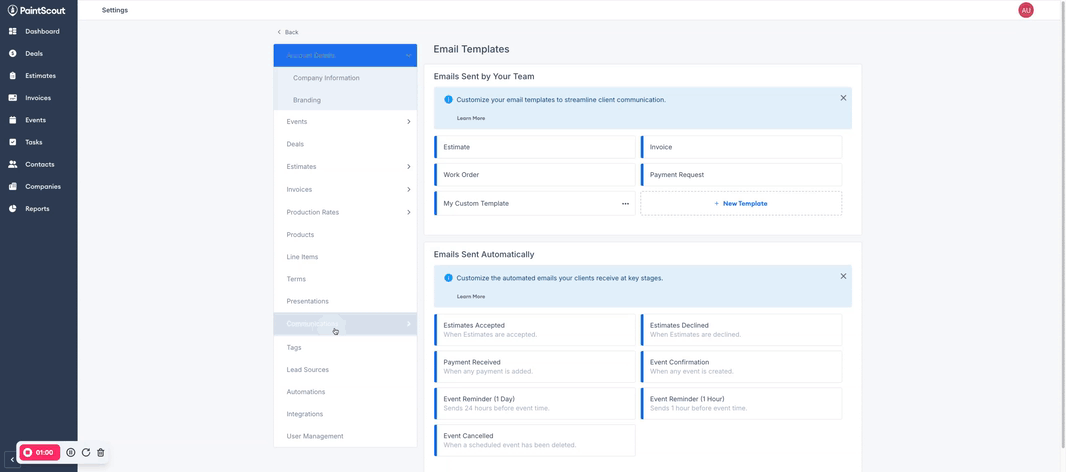Open the Payment Request email template
This screenshot has height=472, width=1066.
pos(741,175)
